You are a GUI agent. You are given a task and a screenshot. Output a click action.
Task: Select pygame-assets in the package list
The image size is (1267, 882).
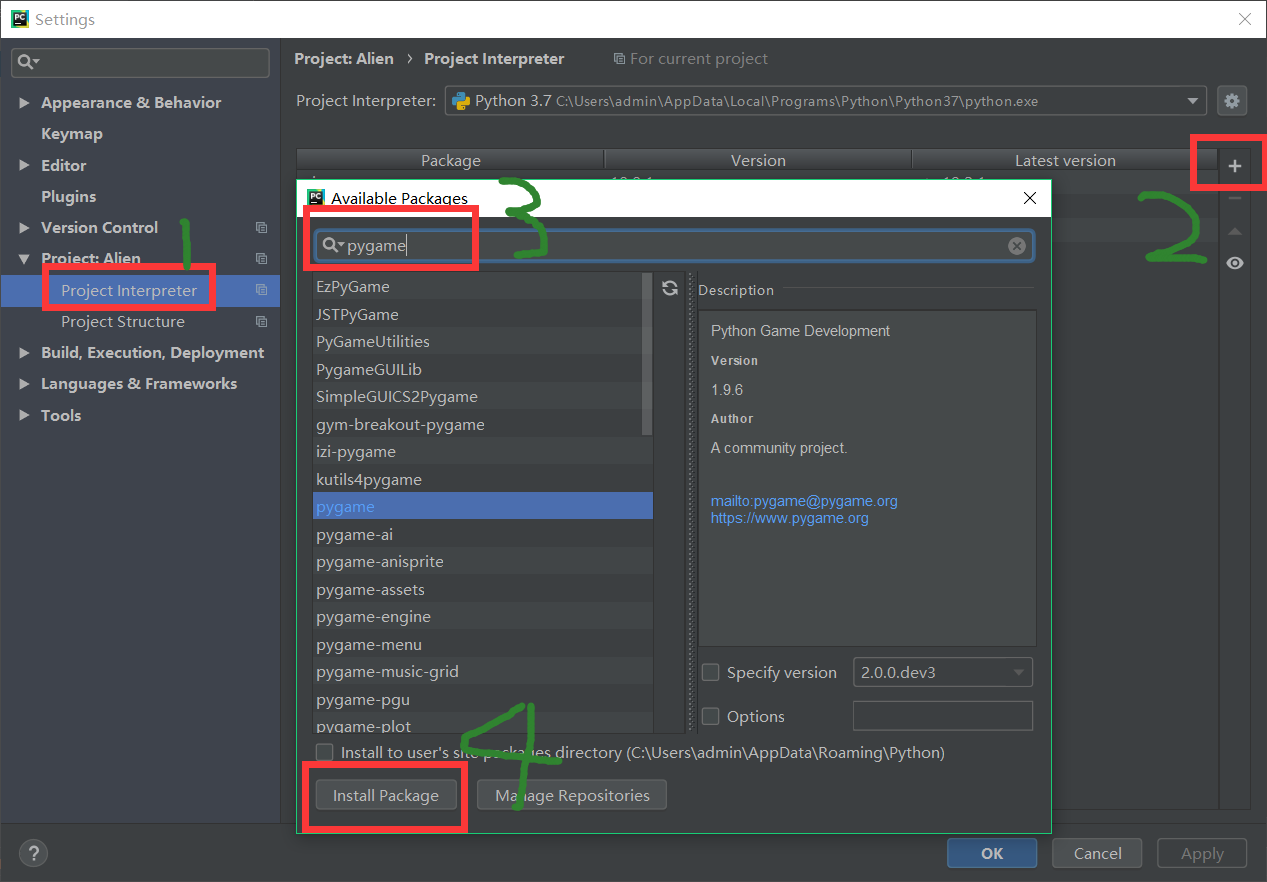click(482, 589)
